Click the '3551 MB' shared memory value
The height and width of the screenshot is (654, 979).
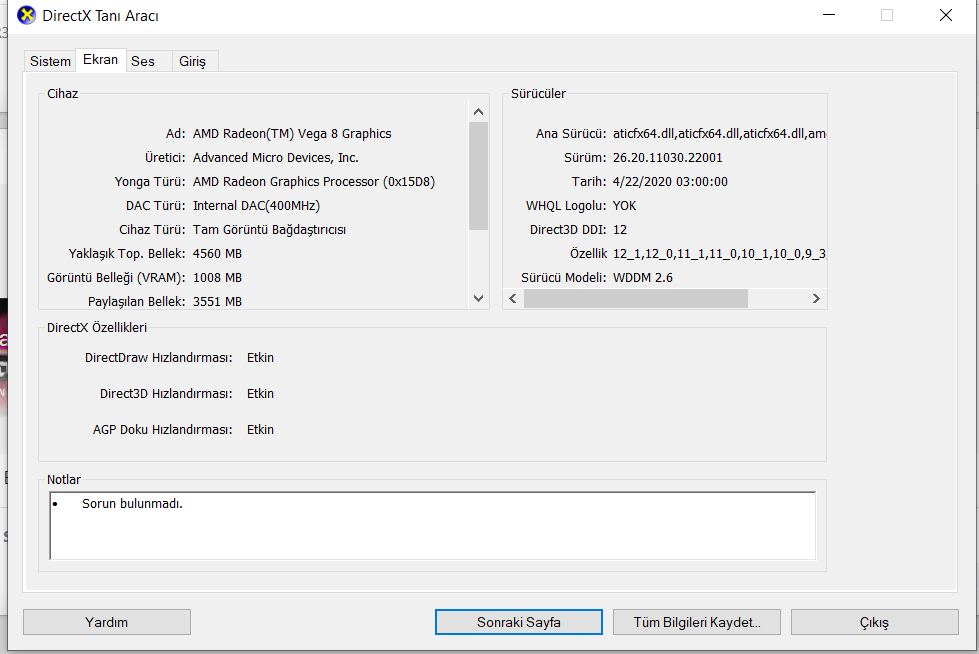(217, 302)
